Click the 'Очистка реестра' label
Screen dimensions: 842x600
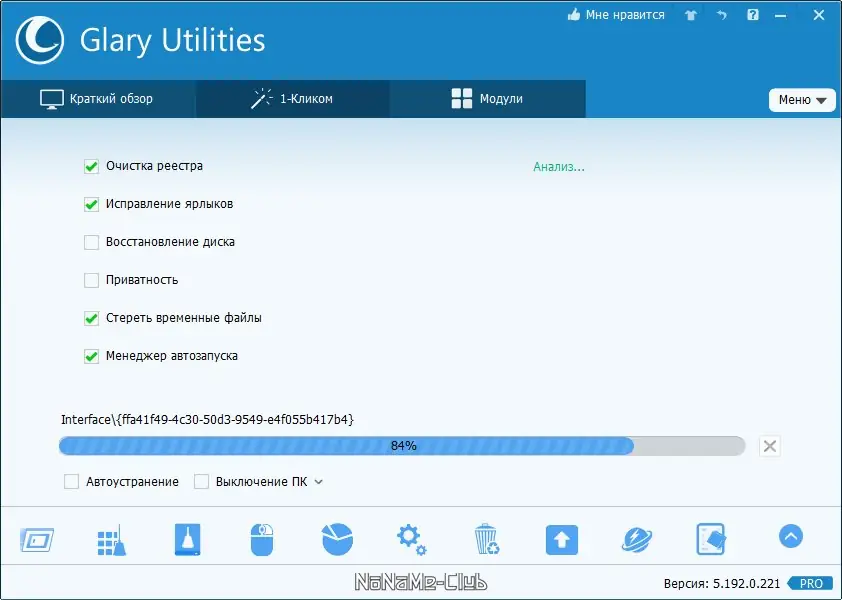pos(154,166)
